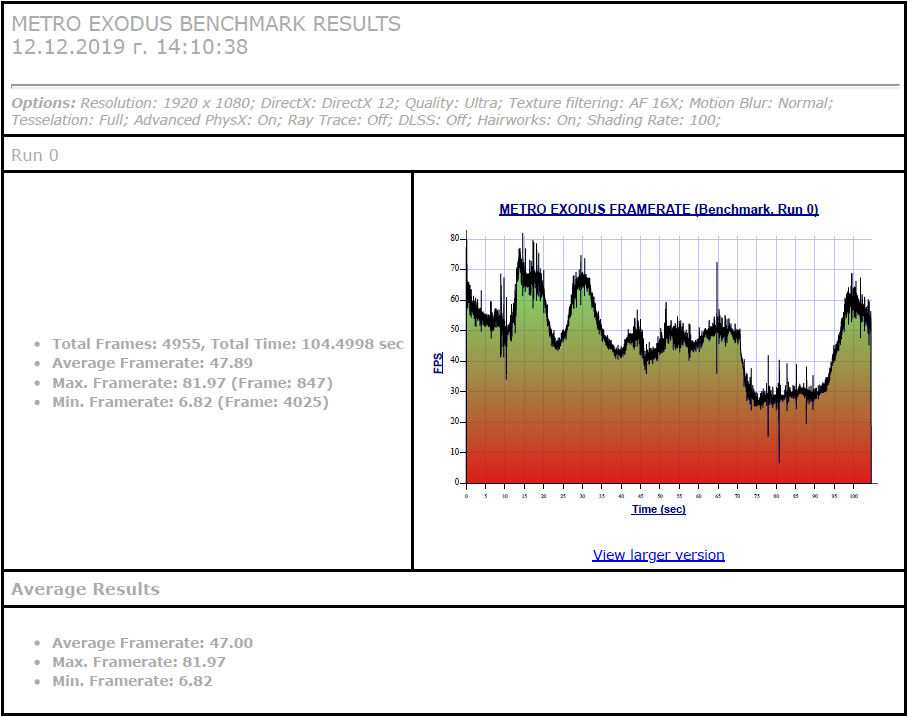Click 'Shading Rate: 100' option text
This screenshot has height=717, width=908.
(651, 120)
